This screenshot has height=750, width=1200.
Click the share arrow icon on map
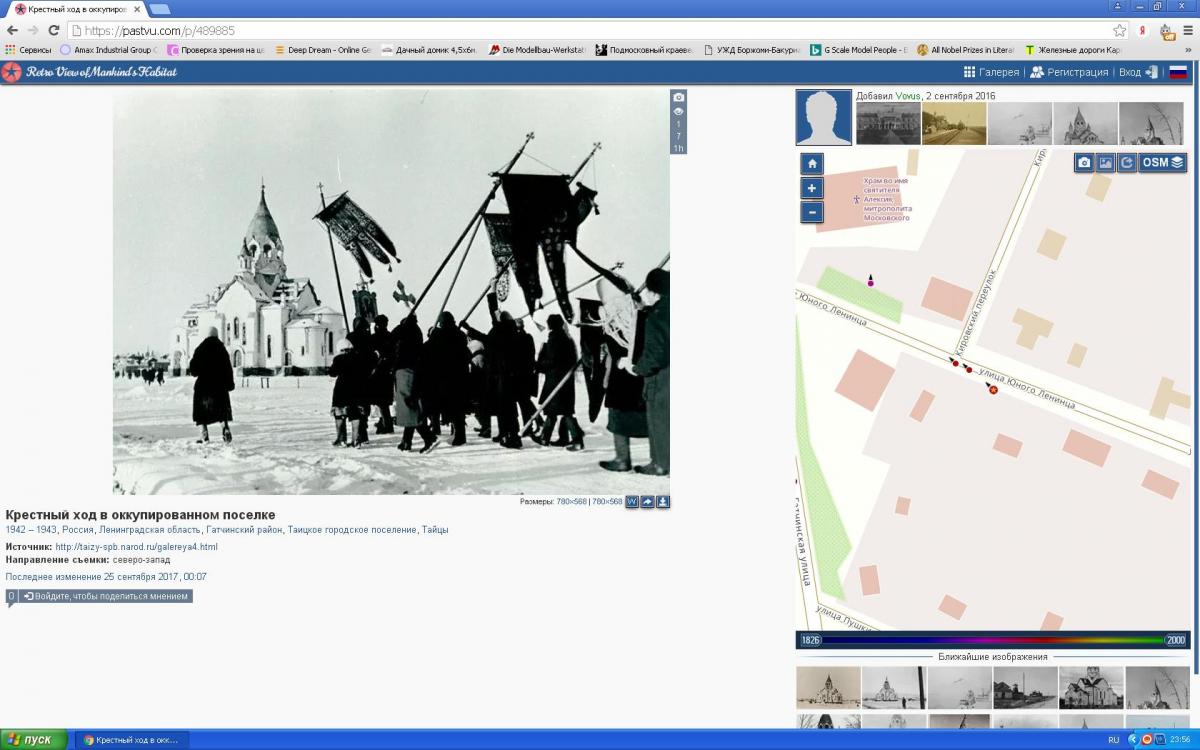(x=1127, y=162)
